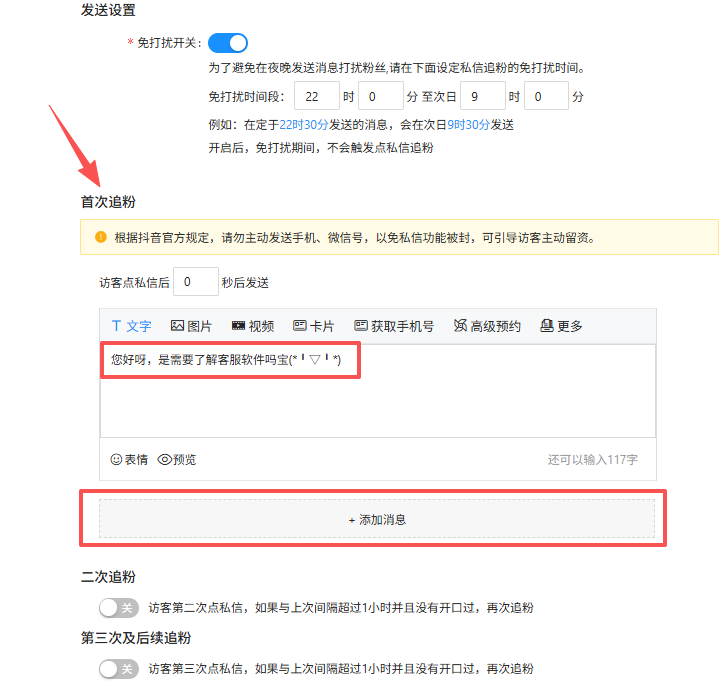The width and height of the screenshot is (728, 681).
Task: Enable the 第三次及后续追粉 toggle
Action: (118, 668)
